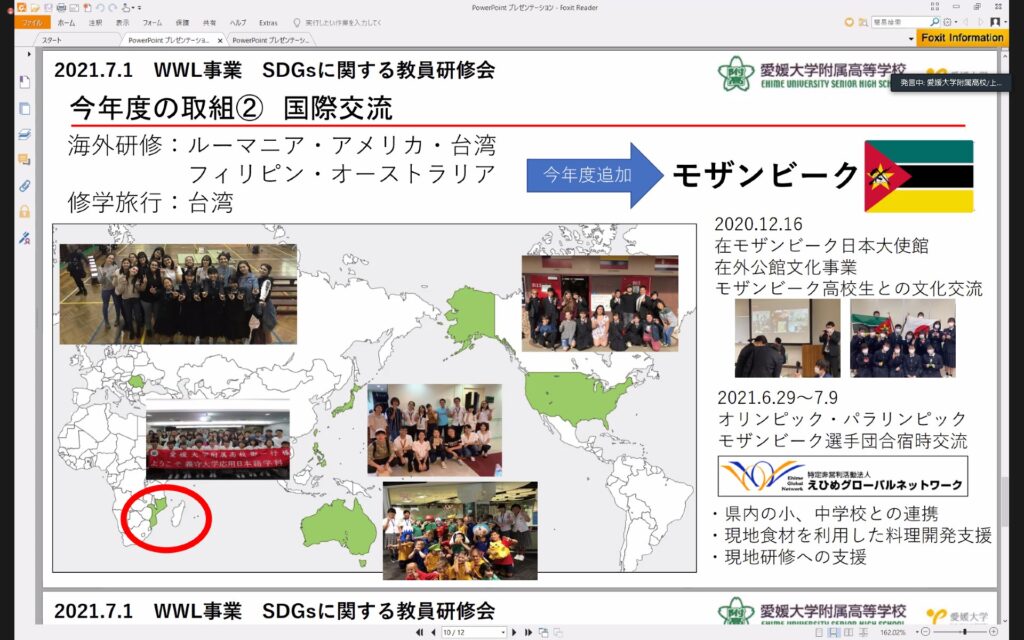Close the active PowerPoint プレゼンテーション tab
This screenshot has width=1024, height=640.
[x=220, y=40]
